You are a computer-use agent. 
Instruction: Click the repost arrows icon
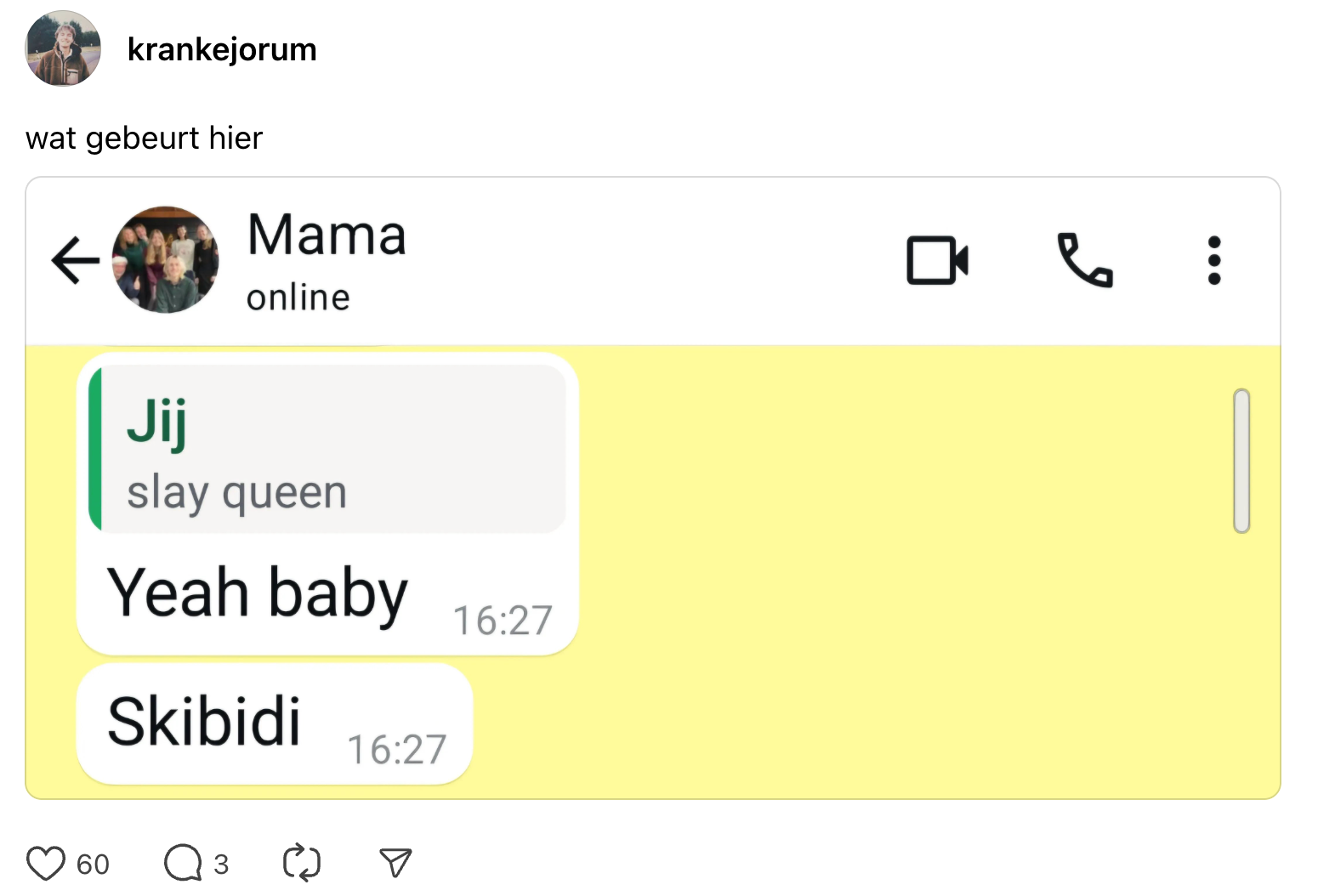click(x=302, y=863)
